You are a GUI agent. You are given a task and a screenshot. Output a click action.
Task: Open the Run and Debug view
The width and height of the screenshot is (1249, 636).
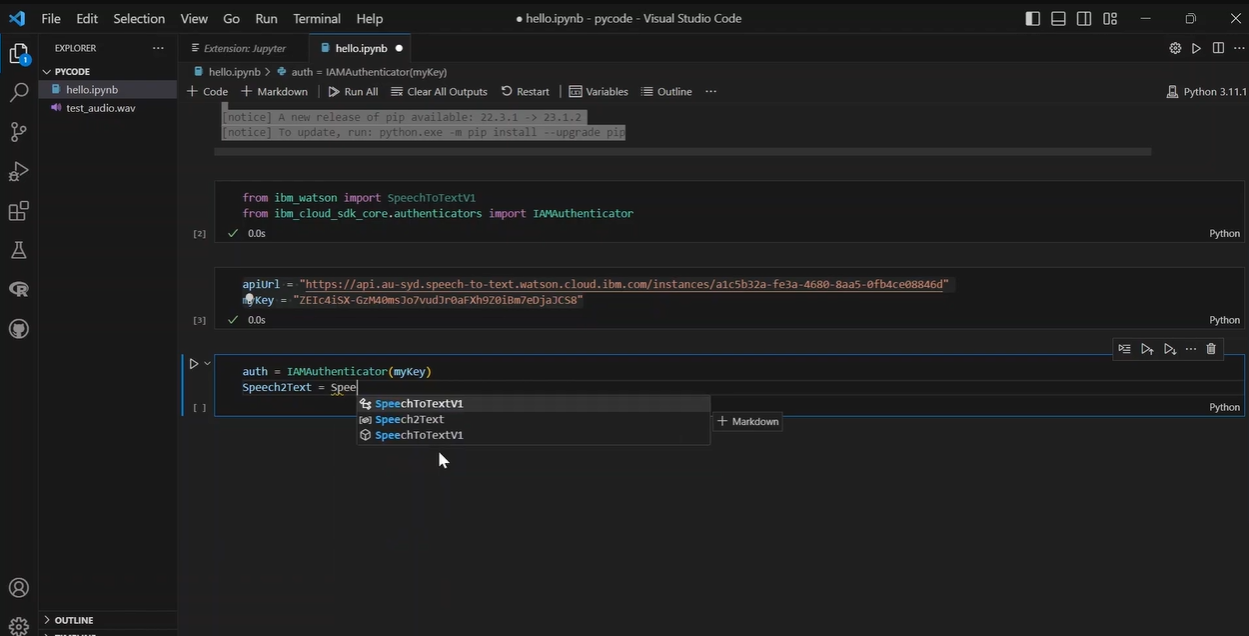tap(18, 172)
